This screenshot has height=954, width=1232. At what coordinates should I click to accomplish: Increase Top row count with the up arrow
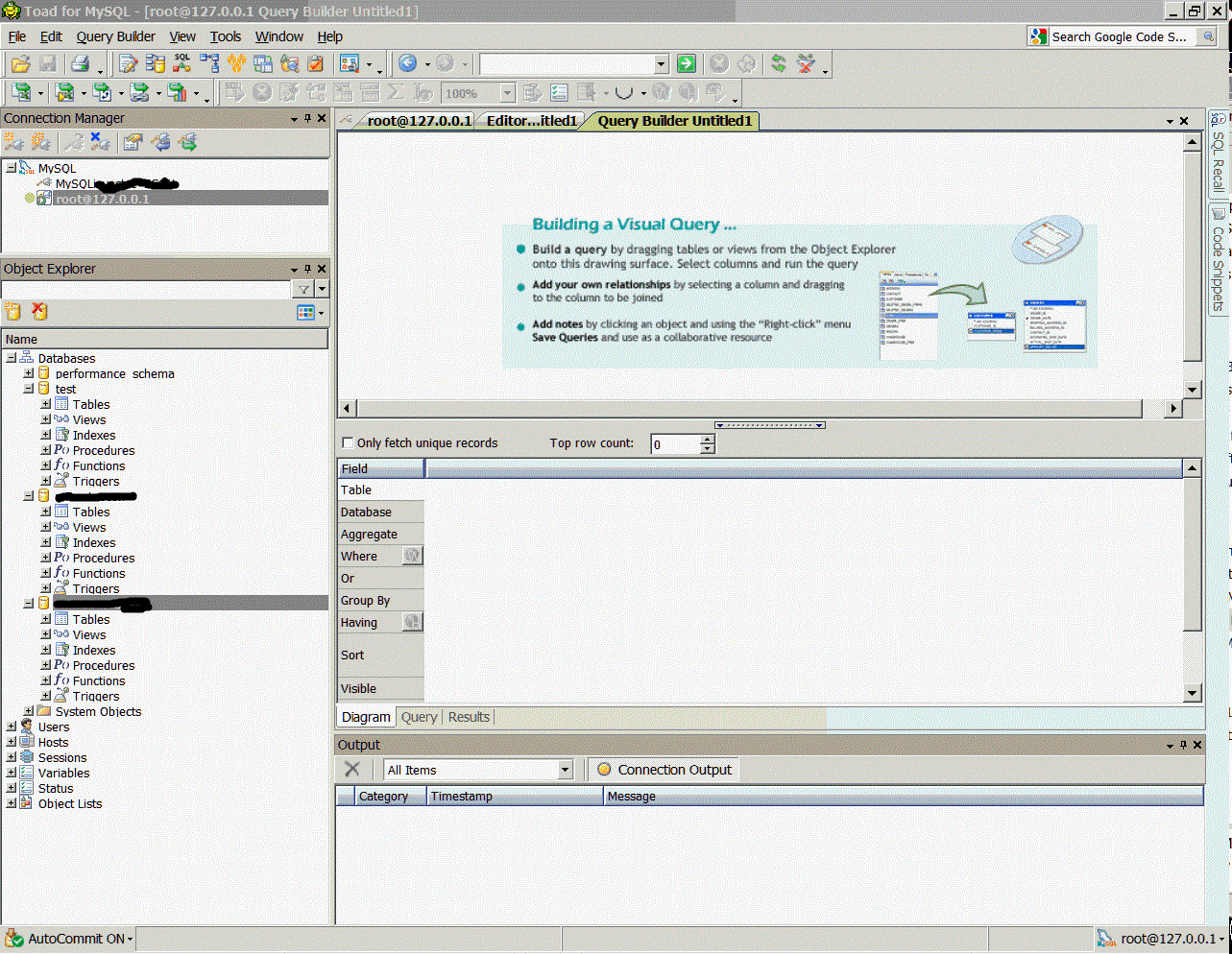click(x=708, y=440)
